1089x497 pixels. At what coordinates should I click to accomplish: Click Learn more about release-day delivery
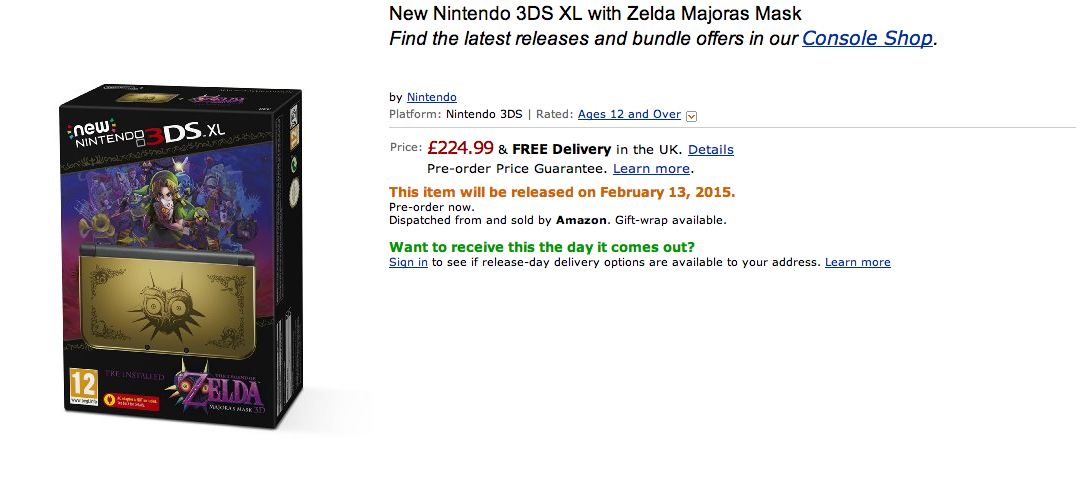(857, 262)
